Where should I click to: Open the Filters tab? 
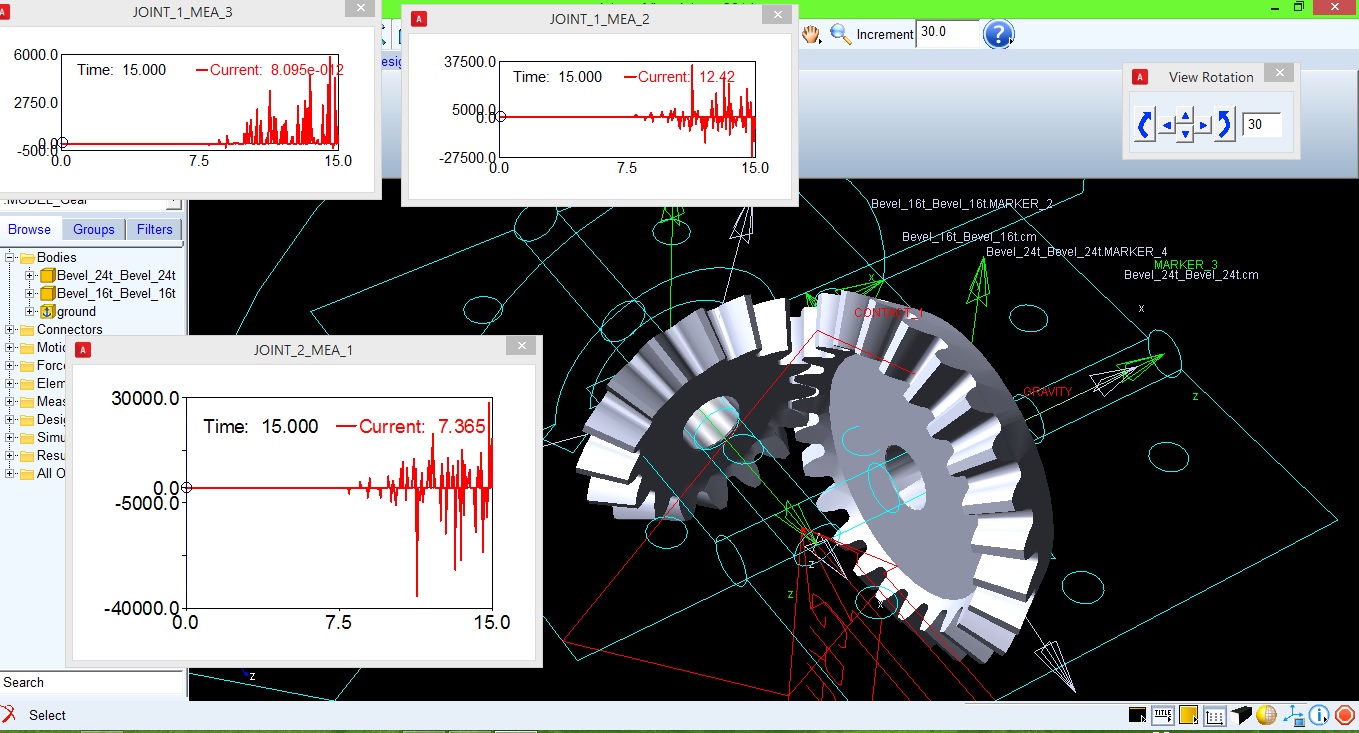155,229
